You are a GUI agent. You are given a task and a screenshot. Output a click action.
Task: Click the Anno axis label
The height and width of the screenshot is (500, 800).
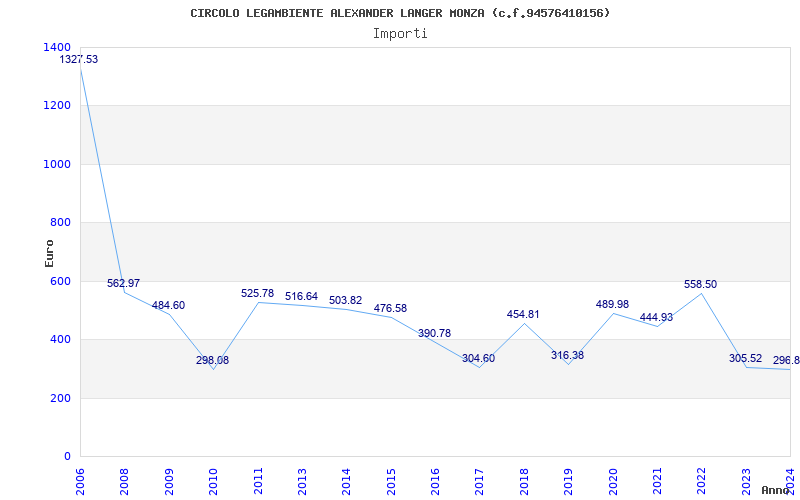[775, 490]
